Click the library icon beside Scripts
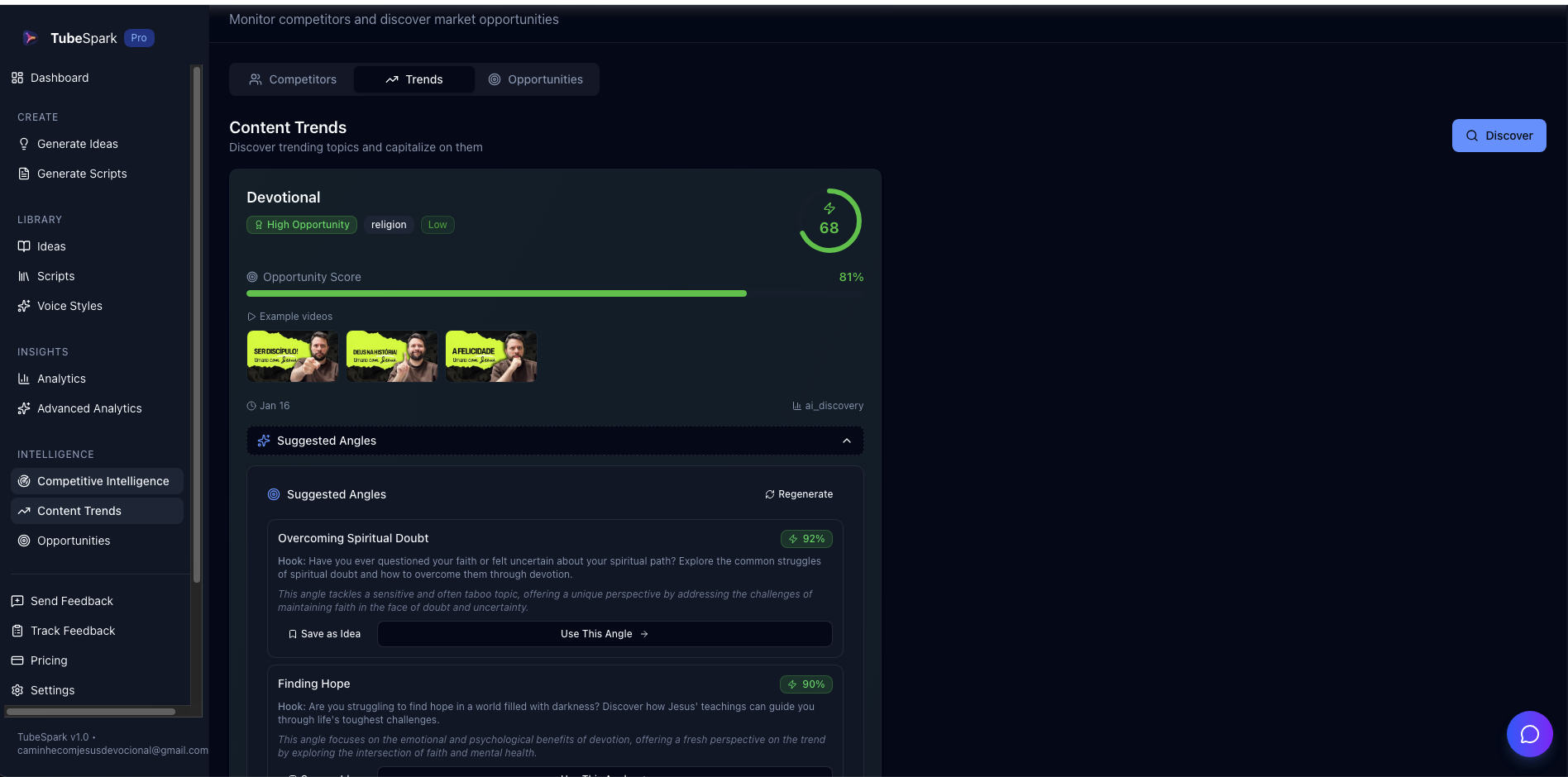Image resolution: width=1568 pixels, height=777 pixels. click(24, 276)
